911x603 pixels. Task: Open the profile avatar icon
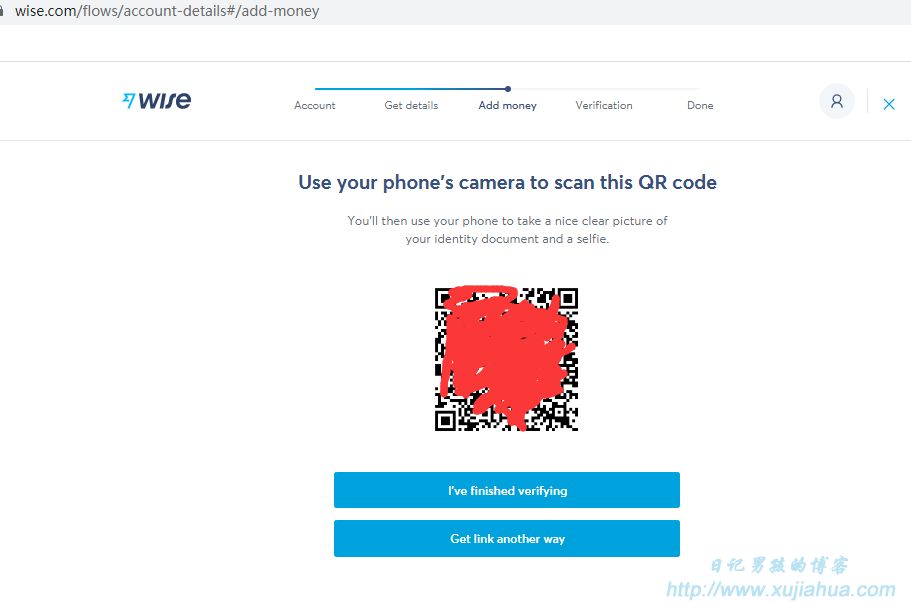[836, 101]
